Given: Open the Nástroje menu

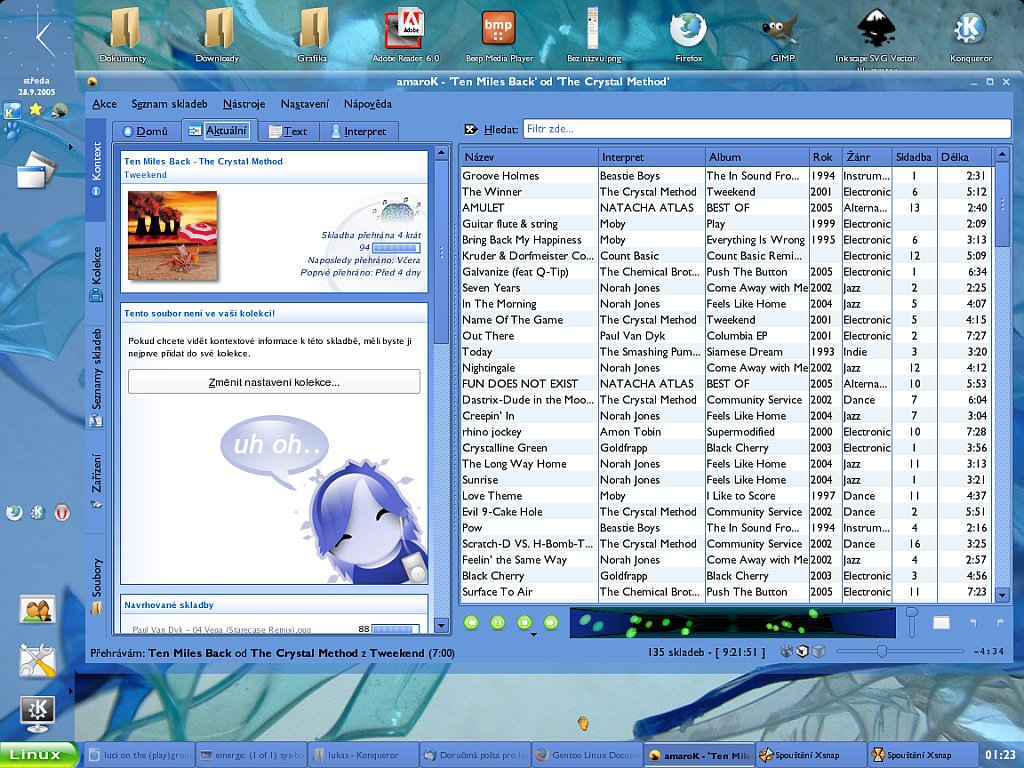Looking at the screenshot, I should pyautogui.click(x=244, y=104).
